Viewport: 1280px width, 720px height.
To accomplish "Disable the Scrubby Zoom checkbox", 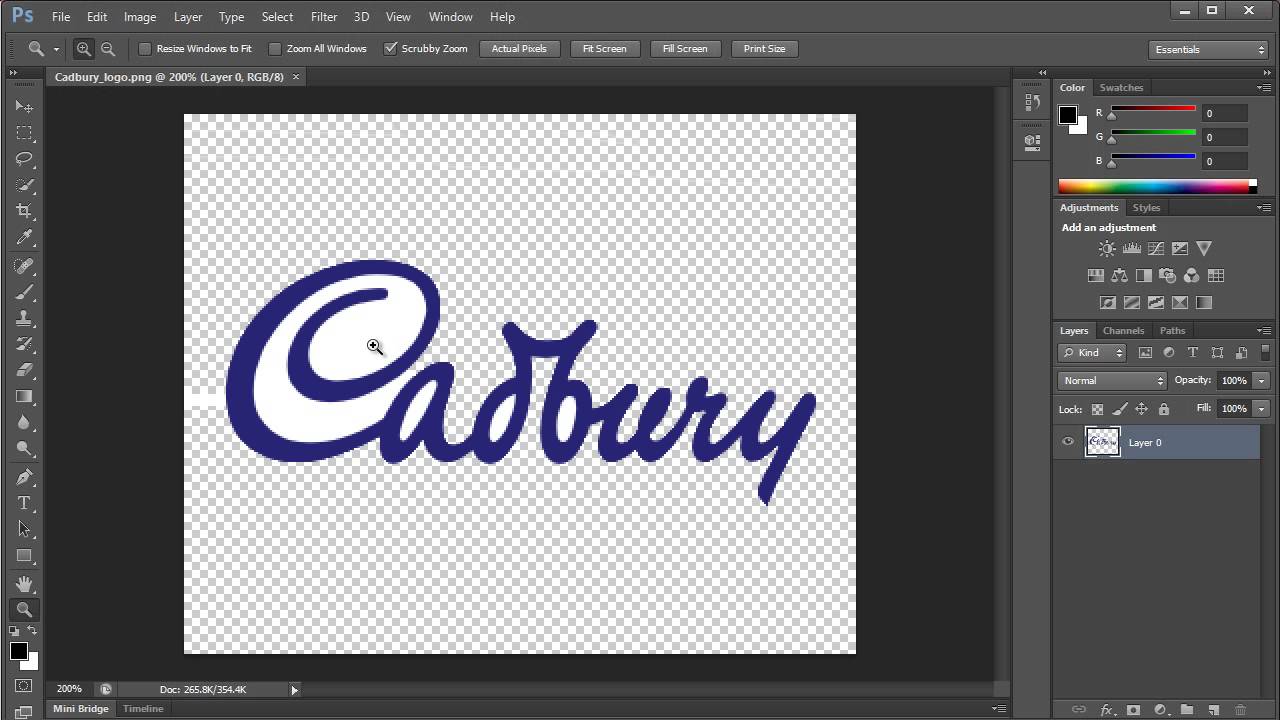I will click(x=390, y=48).
